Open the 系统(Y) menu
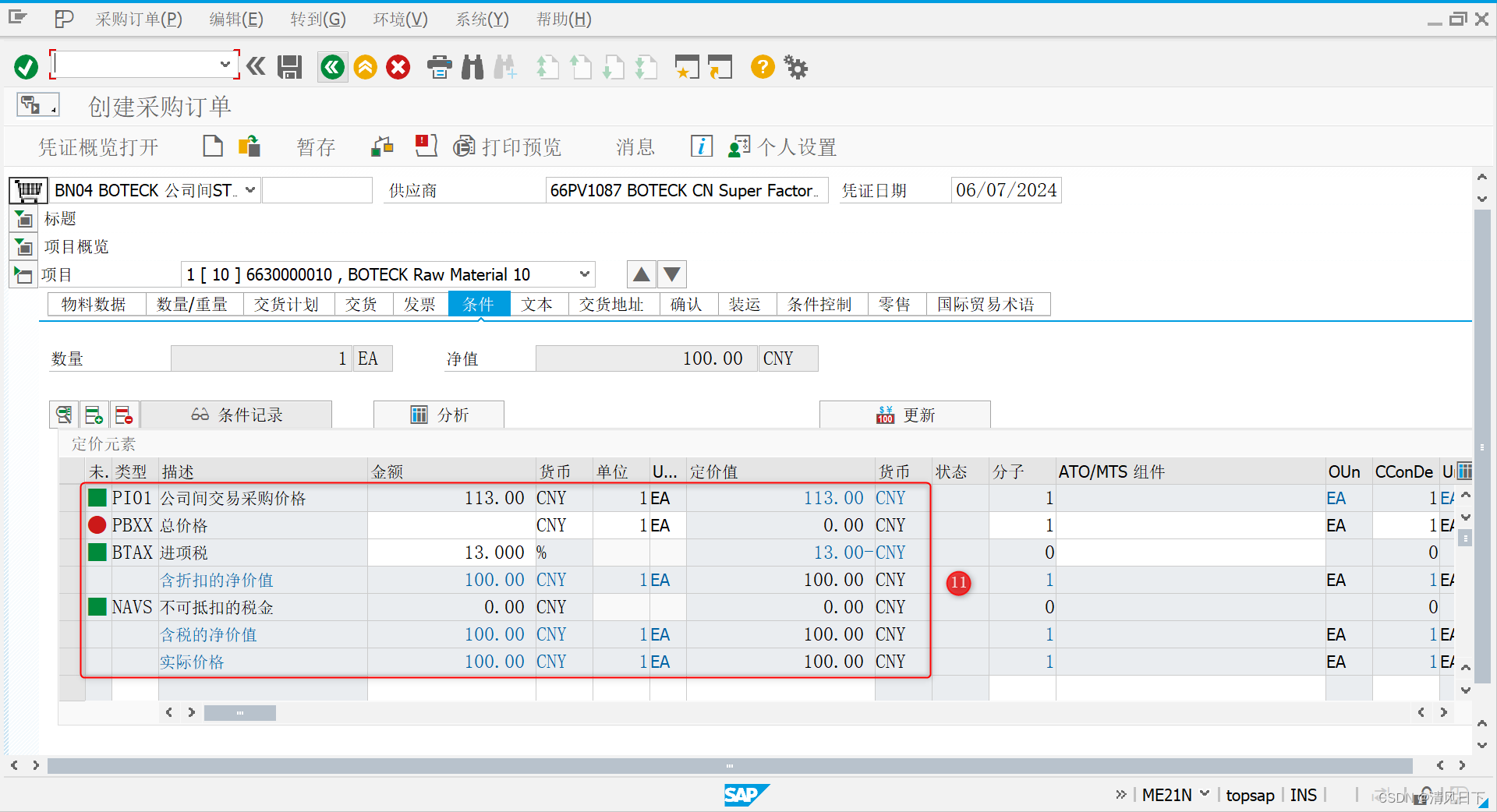The image size is (1497, 812). [x=482, y=19]
